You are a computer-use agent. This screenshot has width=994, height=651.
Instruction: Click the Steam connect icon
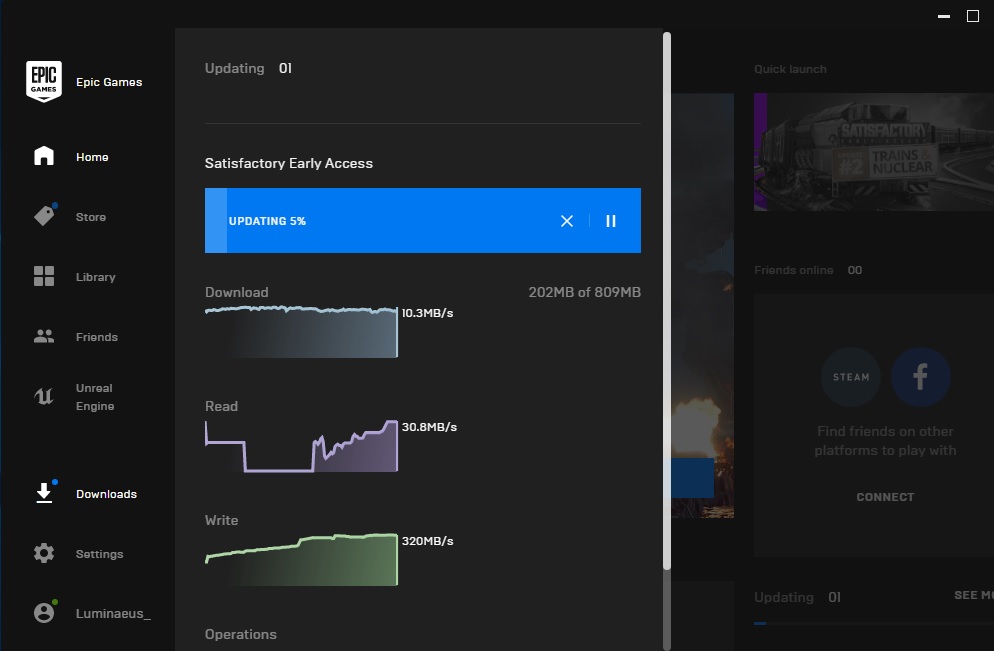(x=851, y=377)
